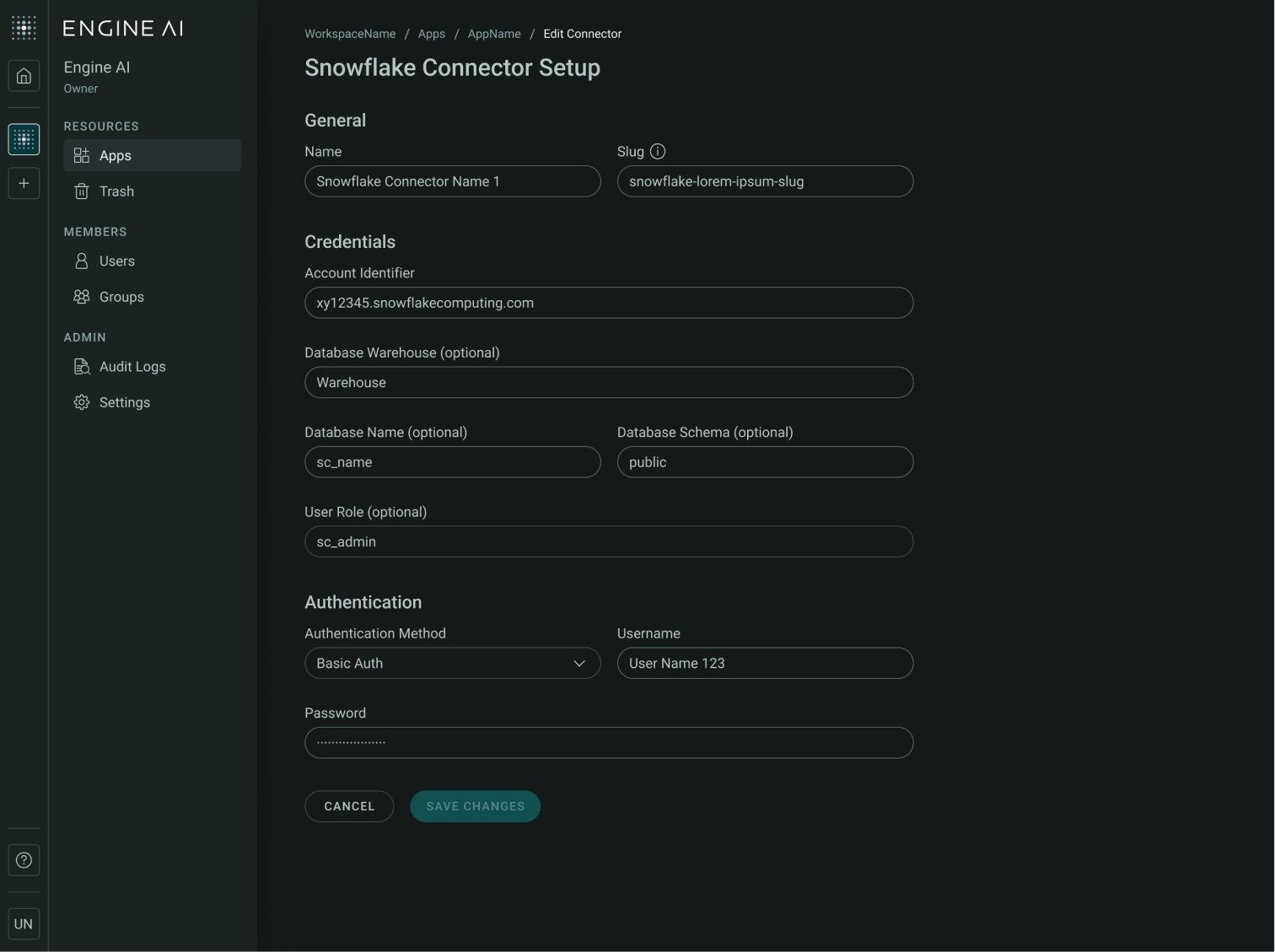Image resolution: width=1275 pixels, height=952 pixels.
Task: Select the highlighted workspace grid icon
Action: point(24,139)
